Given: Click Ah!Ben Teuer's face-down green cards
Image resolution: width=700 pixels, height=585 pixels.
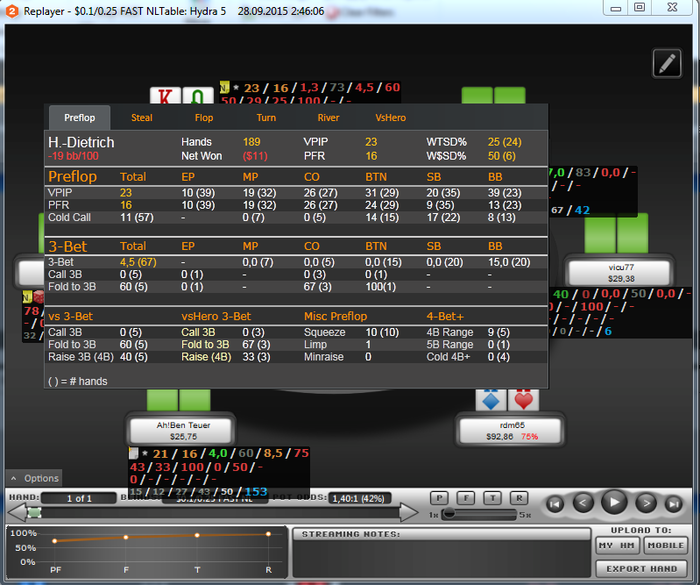Looking at the screenshot, I should pos(179,400).
